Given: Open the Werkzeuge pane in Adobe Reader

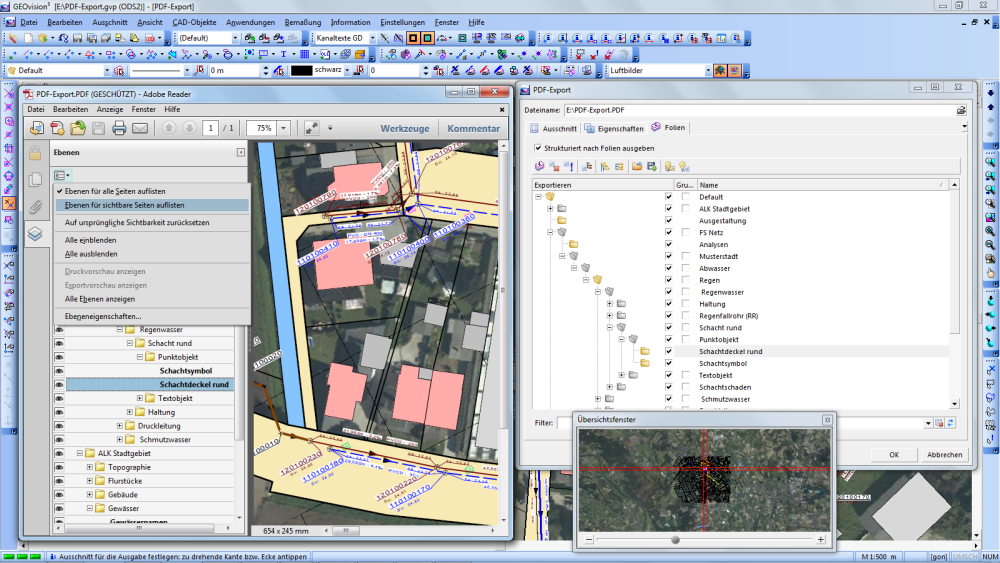Looking at the screenshot, I should coord(405,128).
